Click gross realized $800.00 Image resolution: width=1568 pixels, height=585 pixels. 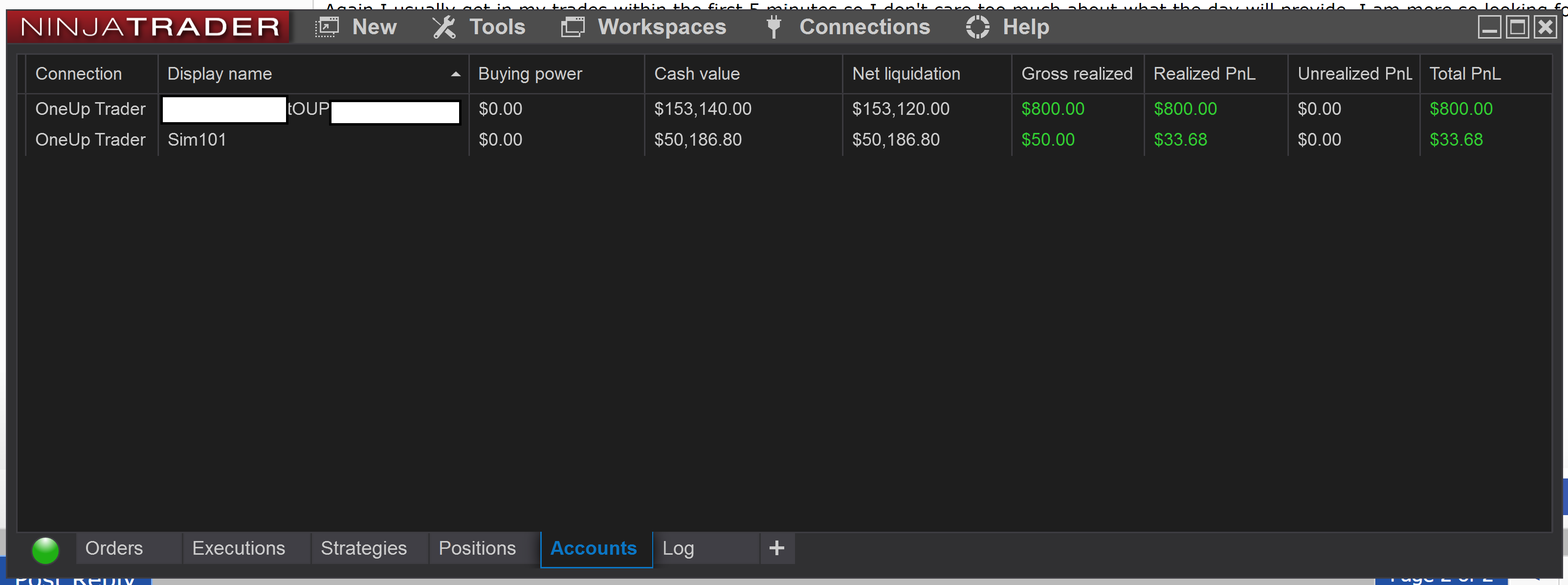(1053, 109)
